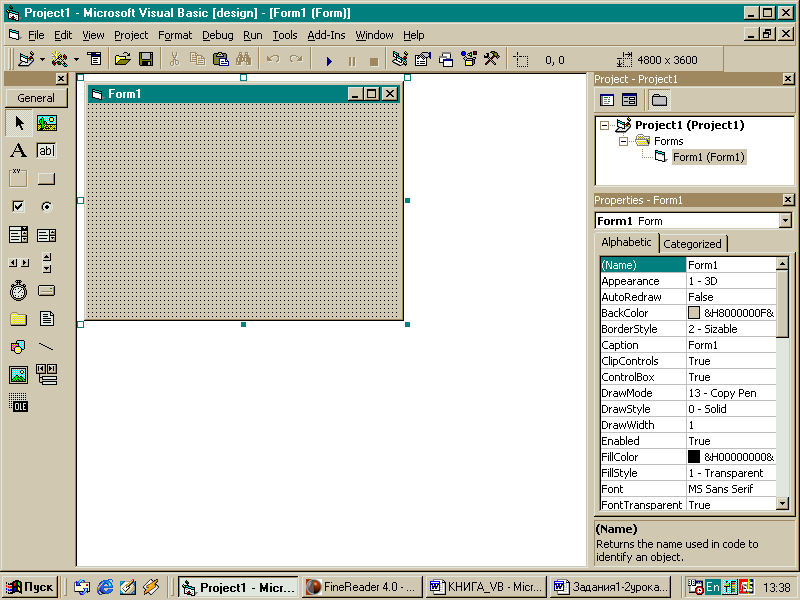Select the Shape control tool
The height and width of the screenshot is (600, 800).
[19, 347]
